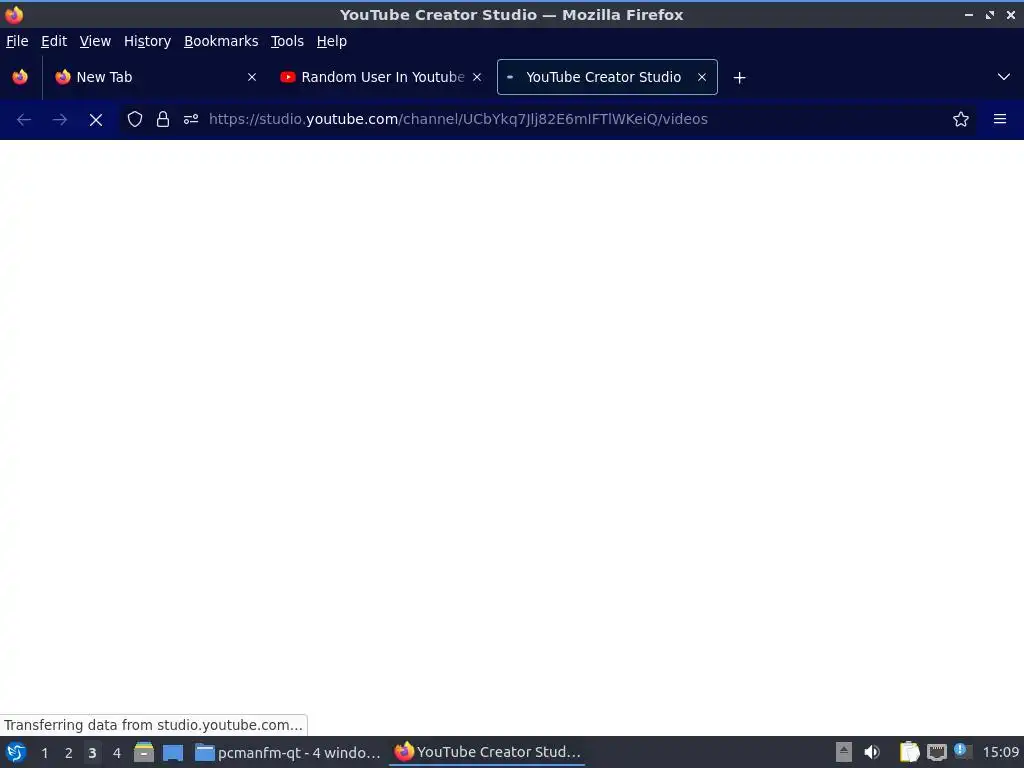The image size is (1024, 768).
Task: Open the LXQt start menu
Action: (16, 752)
